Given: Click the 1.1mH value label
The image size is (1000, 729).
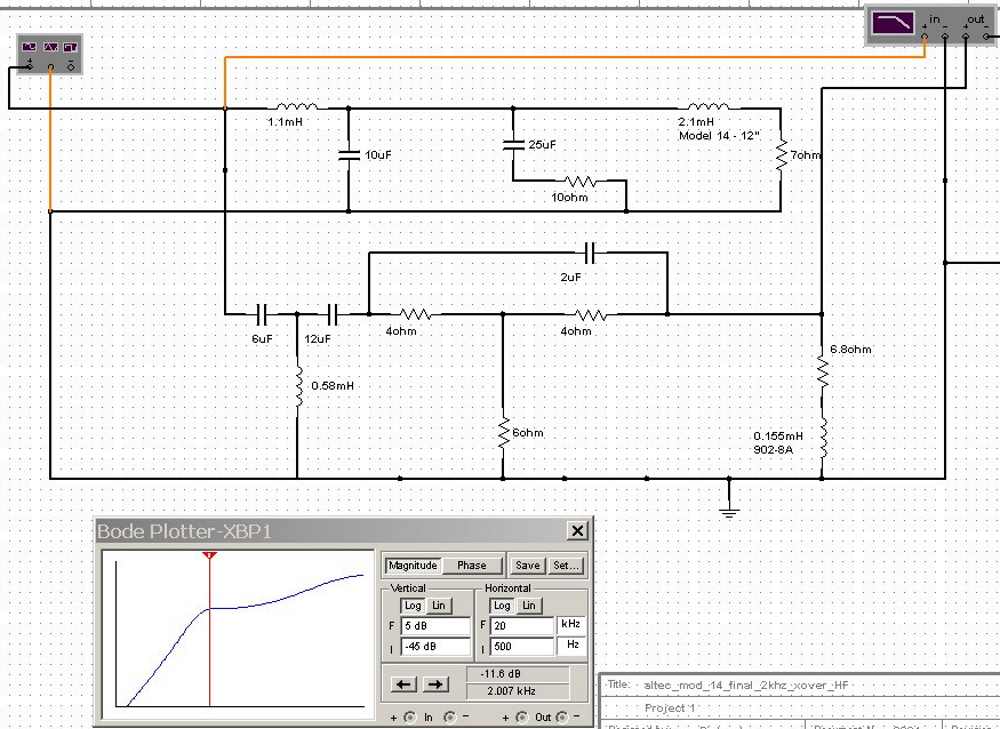Looking at the screenshot, I should (284, 122).
